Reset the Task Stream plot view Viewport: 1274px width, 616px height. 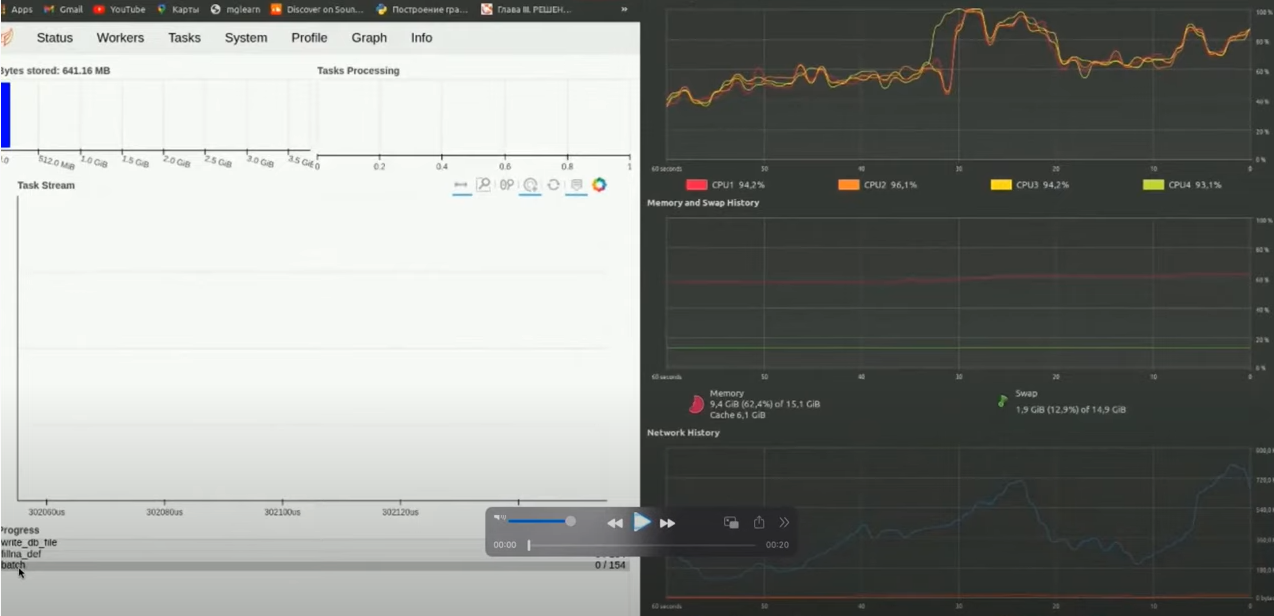tap(553, 185)
